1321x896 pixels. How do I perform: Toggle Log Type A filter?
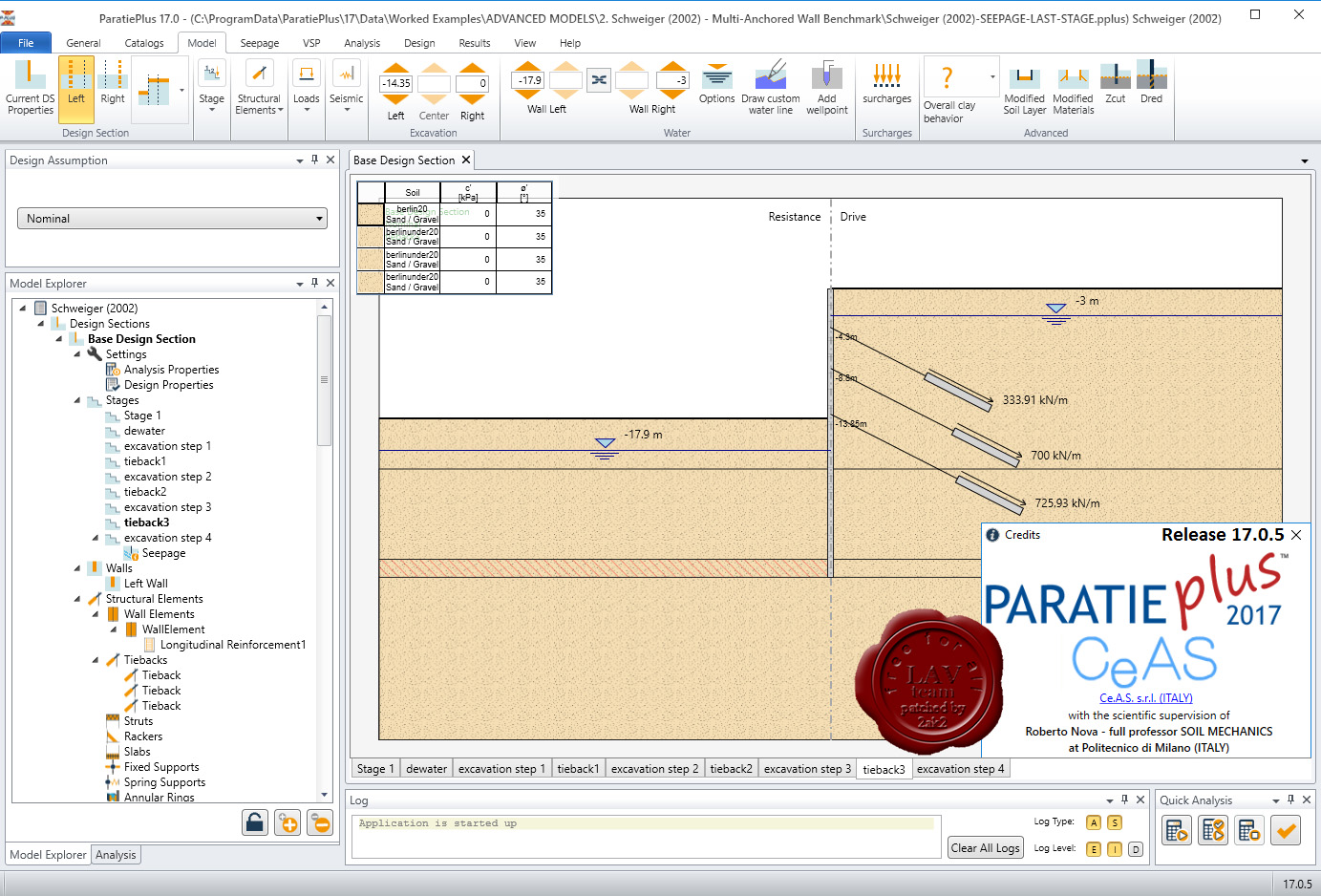(x=1094, y=822)
